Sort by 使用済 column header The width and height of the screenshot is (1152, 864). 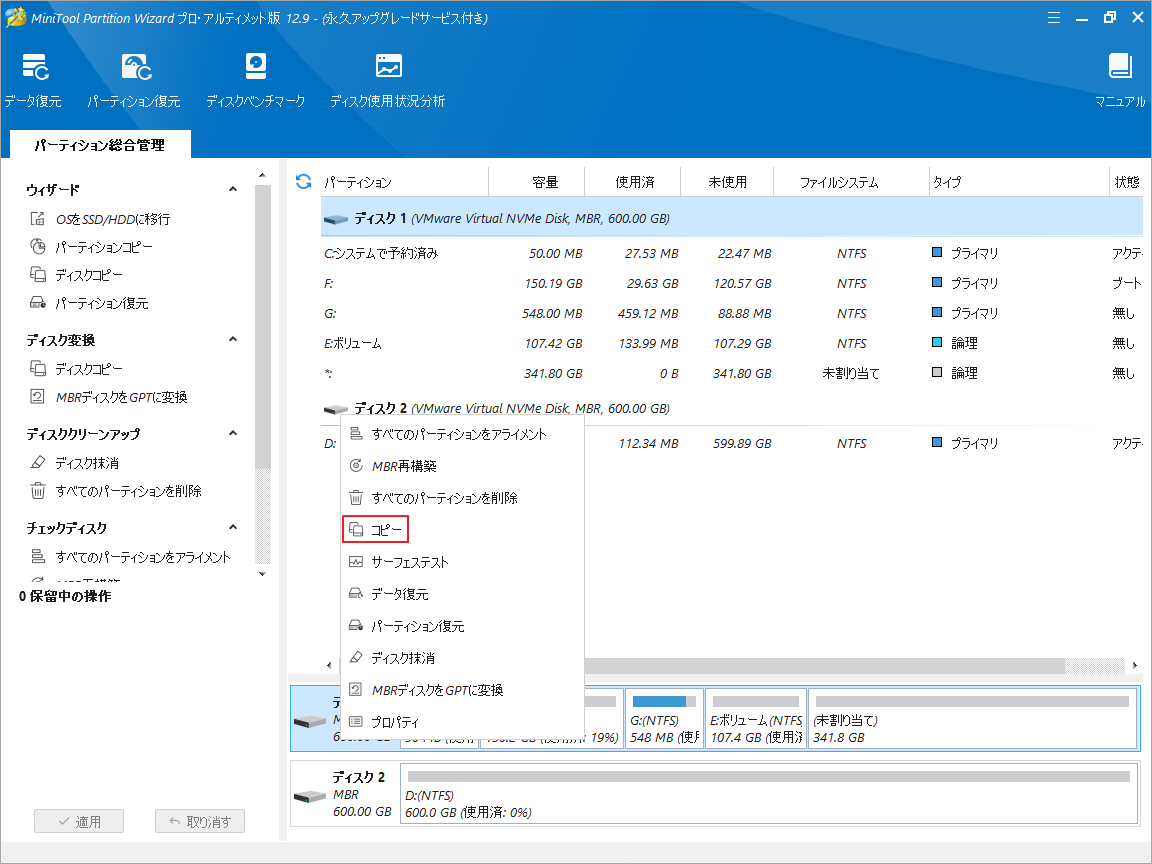[x=635, y=181]
